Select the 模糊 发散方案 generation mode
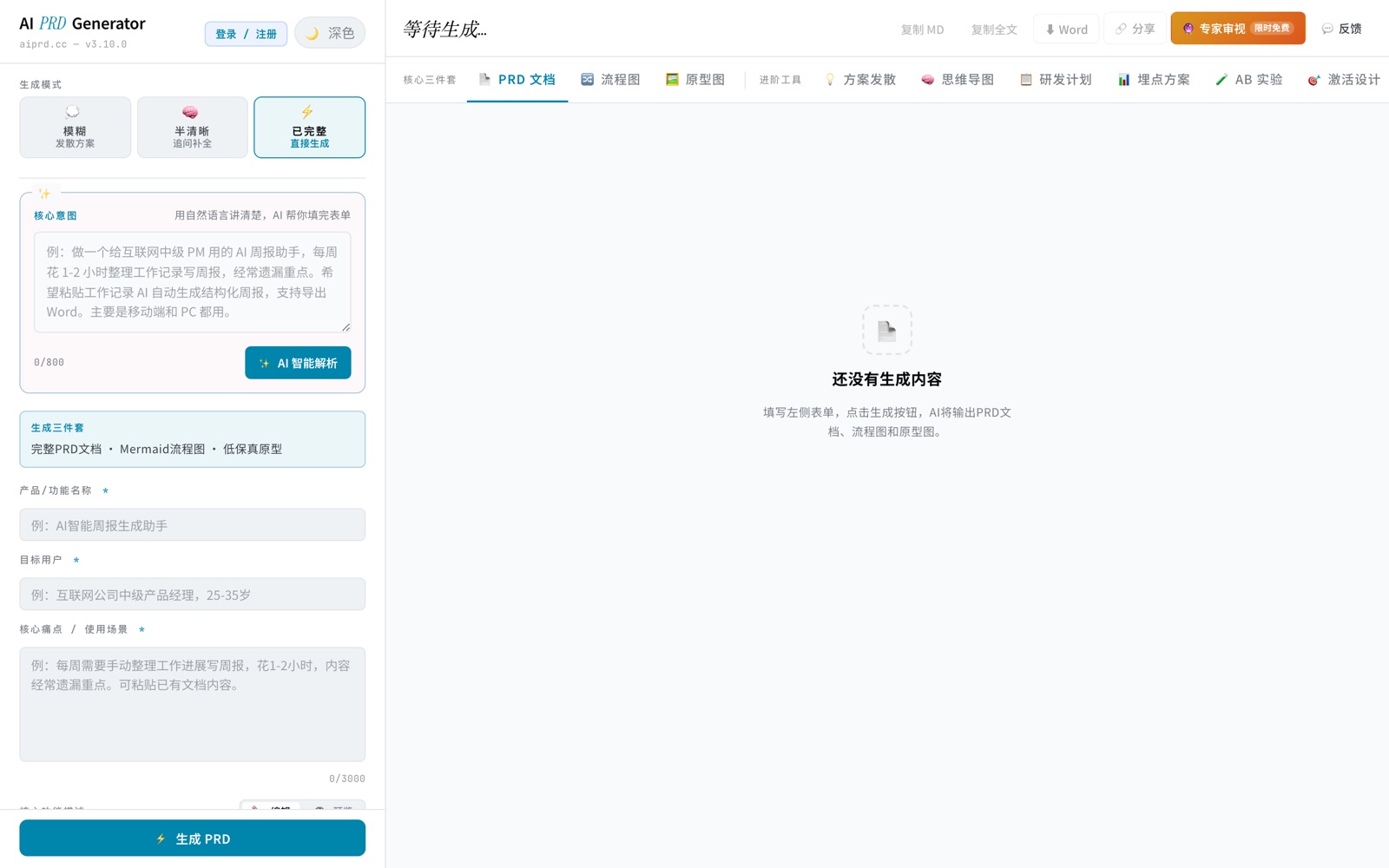This screenshot has width=1389, height=868. point(75,128)
